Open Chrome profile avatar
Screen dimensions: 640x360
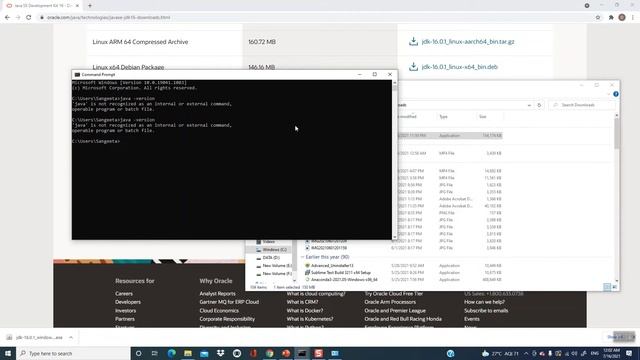click(622, 18)
